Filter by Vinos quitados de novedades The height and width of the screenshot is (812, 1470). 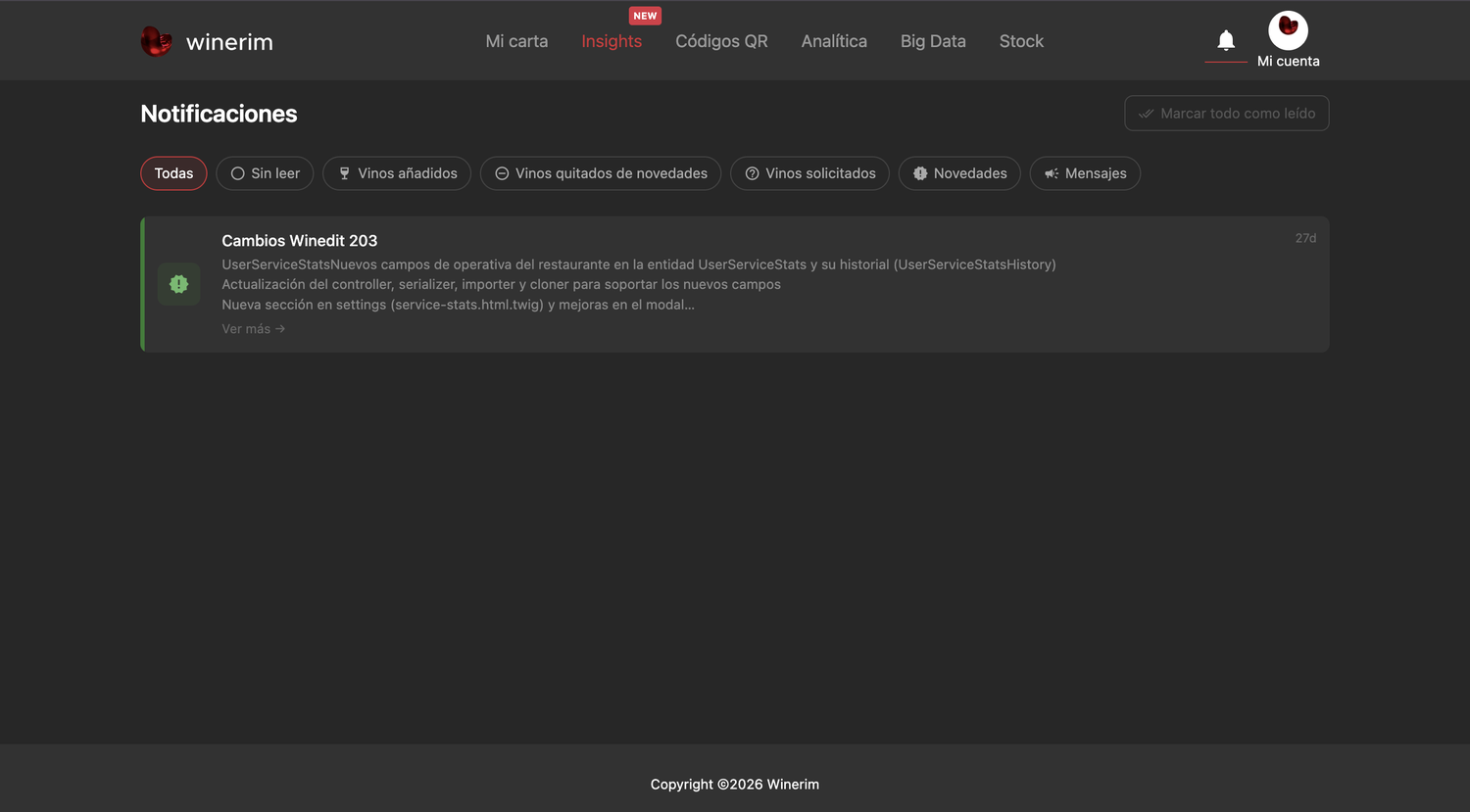click(x=601, y=173)
